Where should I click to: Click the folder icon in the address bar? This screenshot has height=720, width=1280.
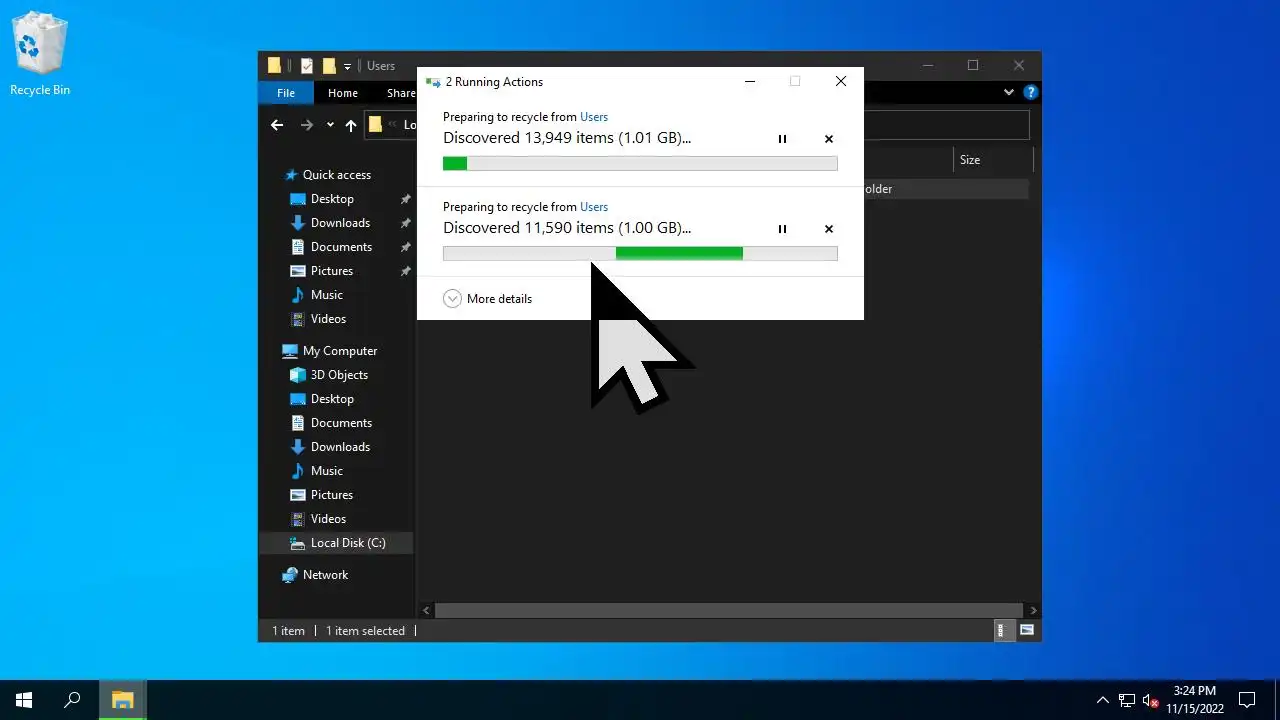click(x=376, y=125)
